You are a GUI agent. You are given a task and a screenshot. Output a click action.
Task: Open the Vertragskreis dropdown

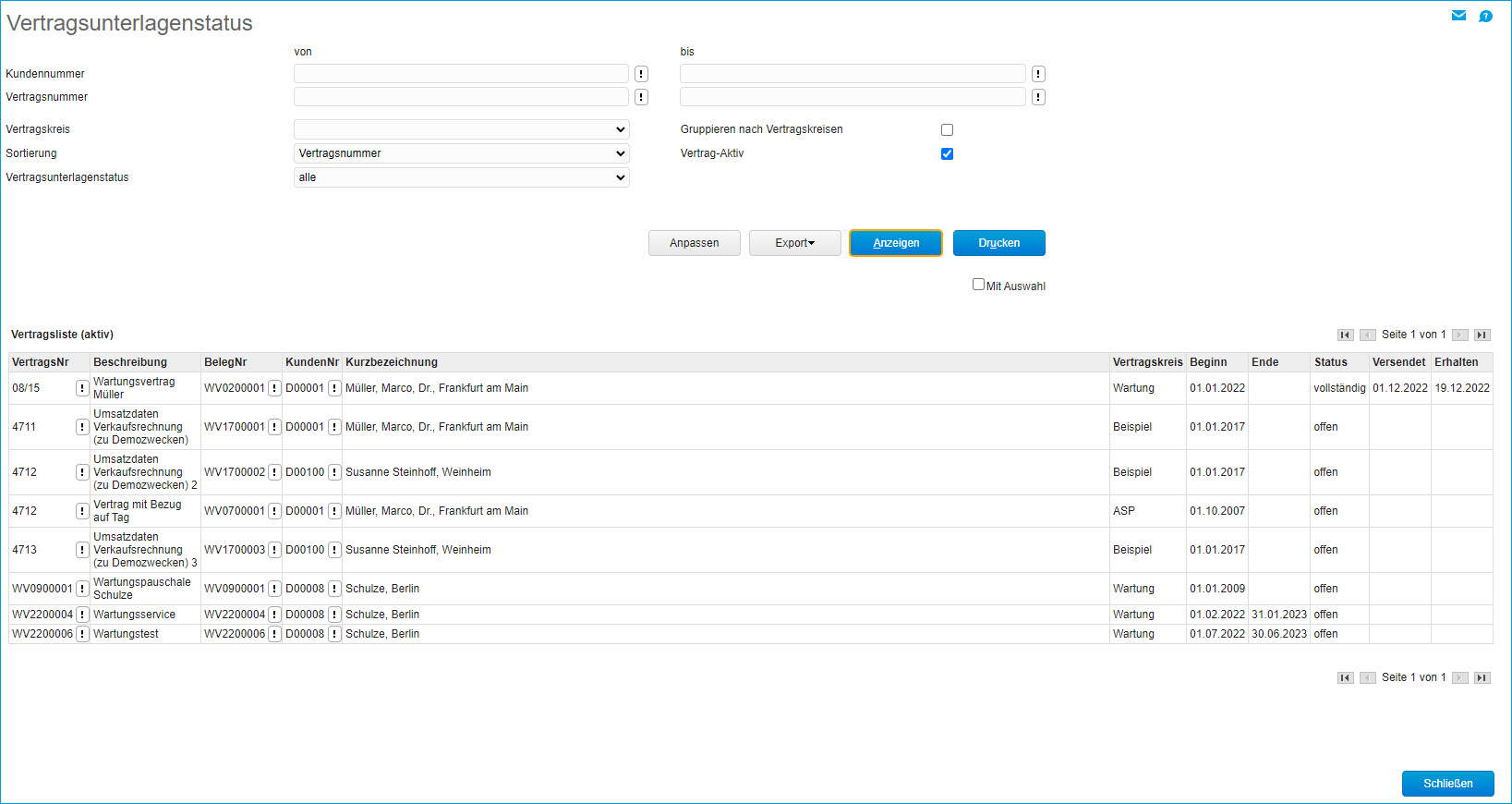pyautogui.click(x=461, y=129)
